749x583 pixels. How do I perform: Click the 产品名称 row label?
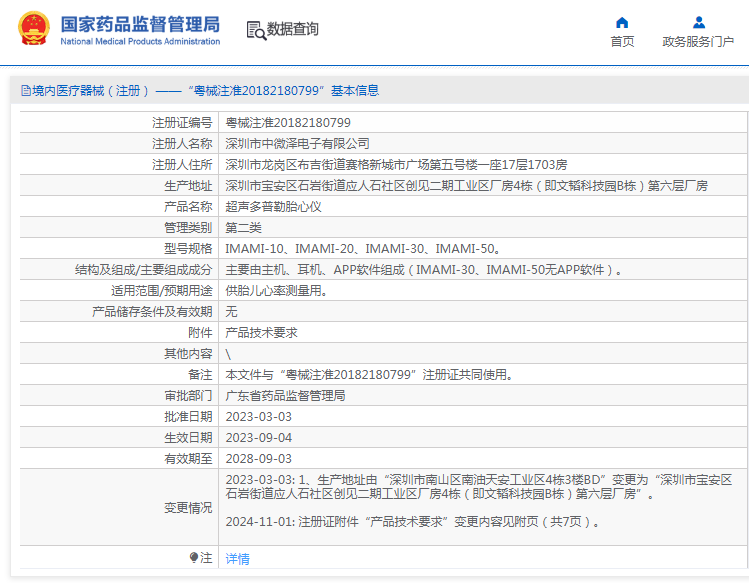188,207
